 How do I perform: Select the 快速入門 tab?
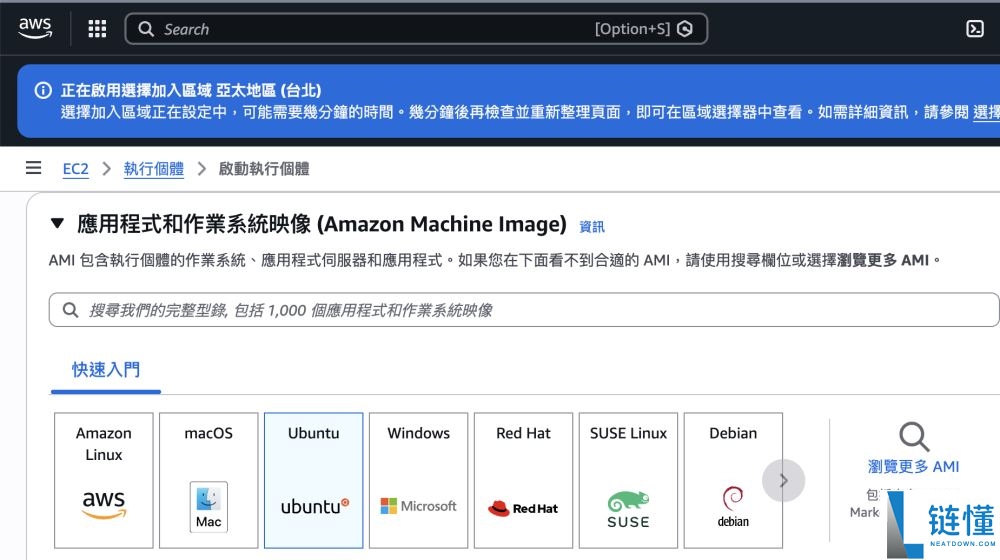point(106,370)
